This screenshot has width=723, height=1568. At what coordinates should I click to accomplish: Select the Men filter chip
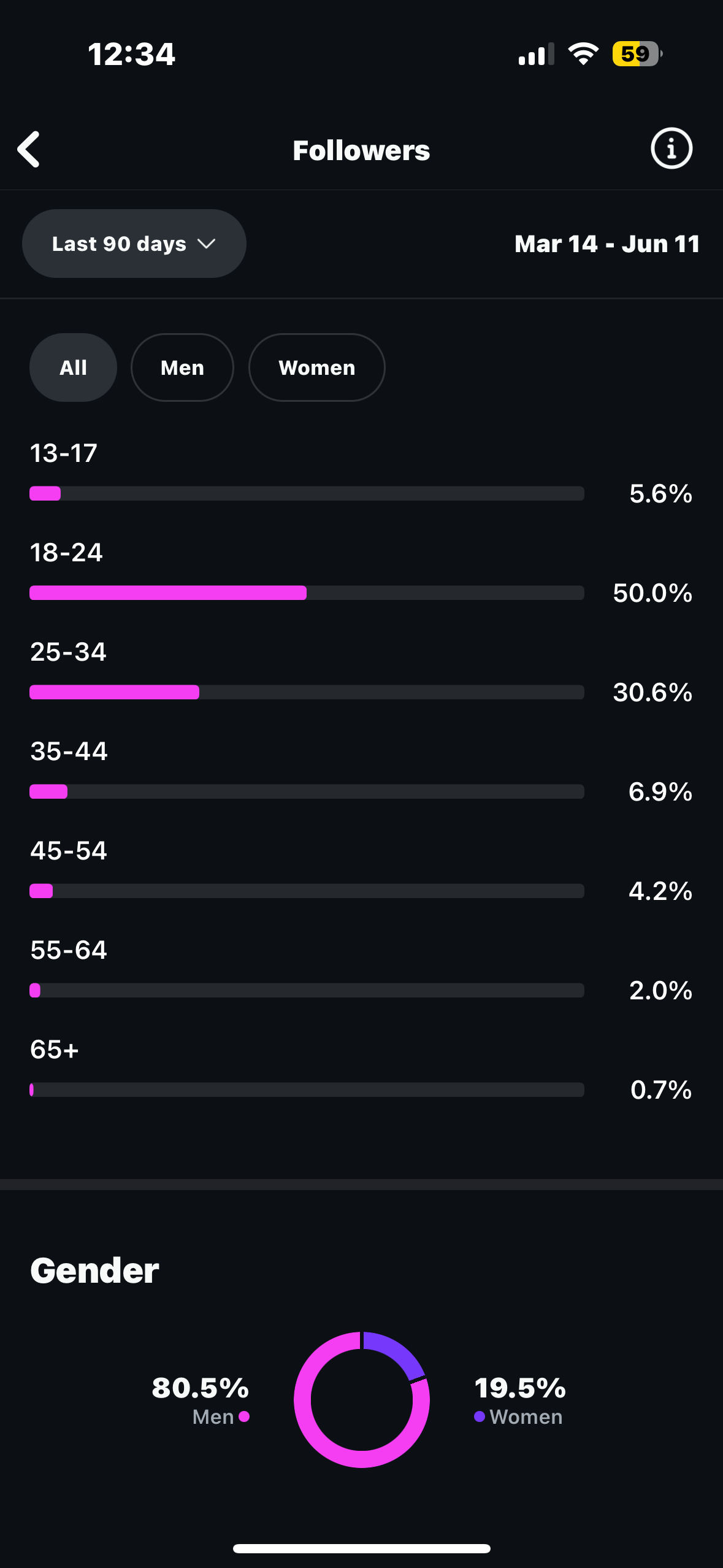click(x=182, y=367)
